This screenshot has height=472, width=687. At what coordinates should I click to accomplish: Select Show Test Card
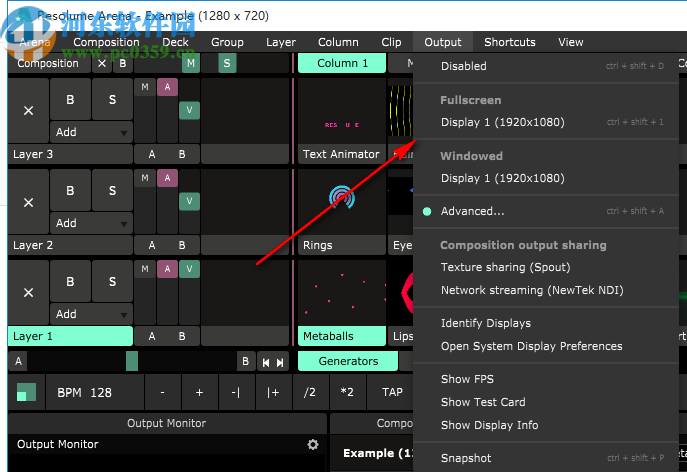pos(546,402)
